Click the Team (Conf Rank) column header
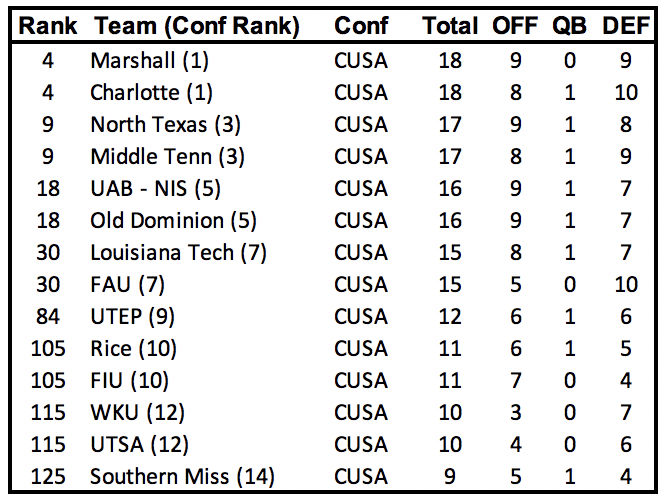The image size is (666, 500). pyautogui.click(x=195, y=27)
